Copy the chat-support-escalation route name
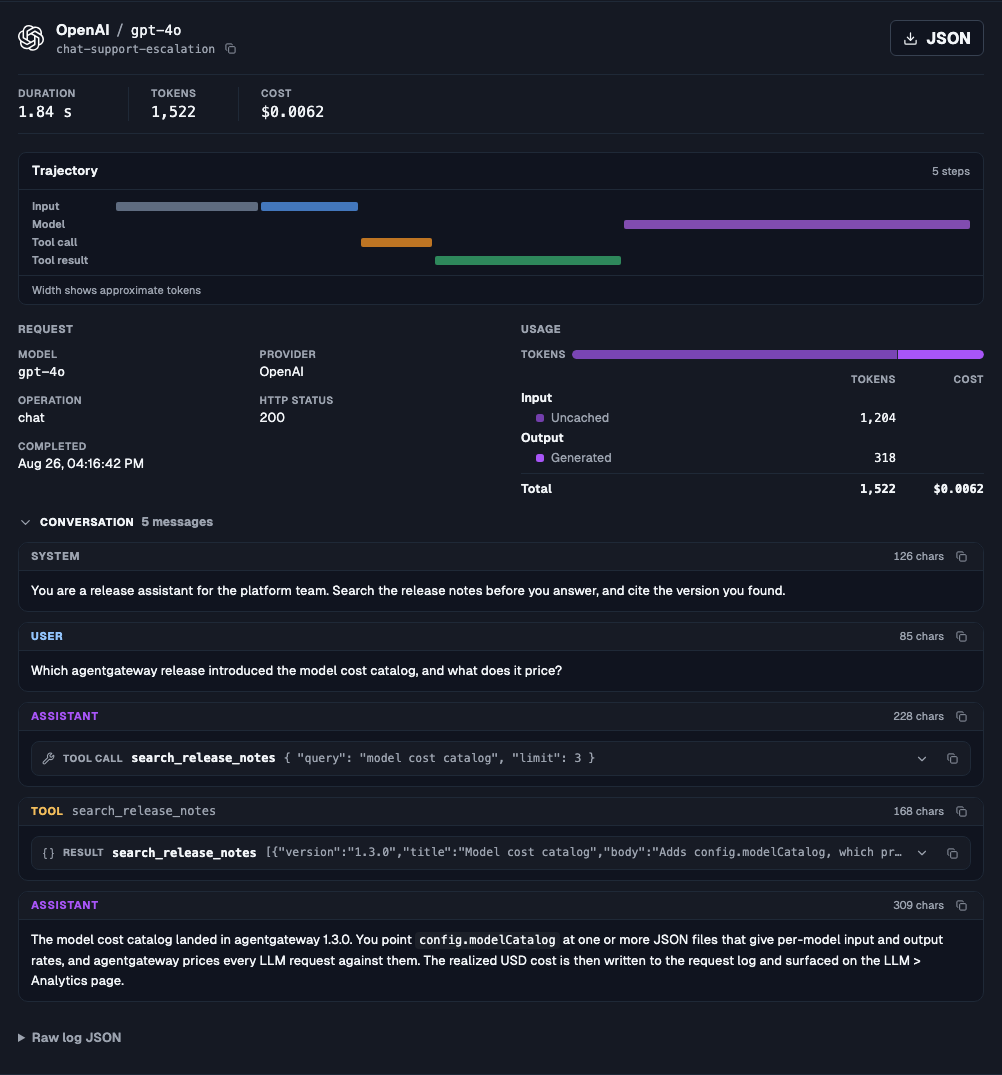The image size is (1002, 1075). pyautogui.click(x=231, y=49)
